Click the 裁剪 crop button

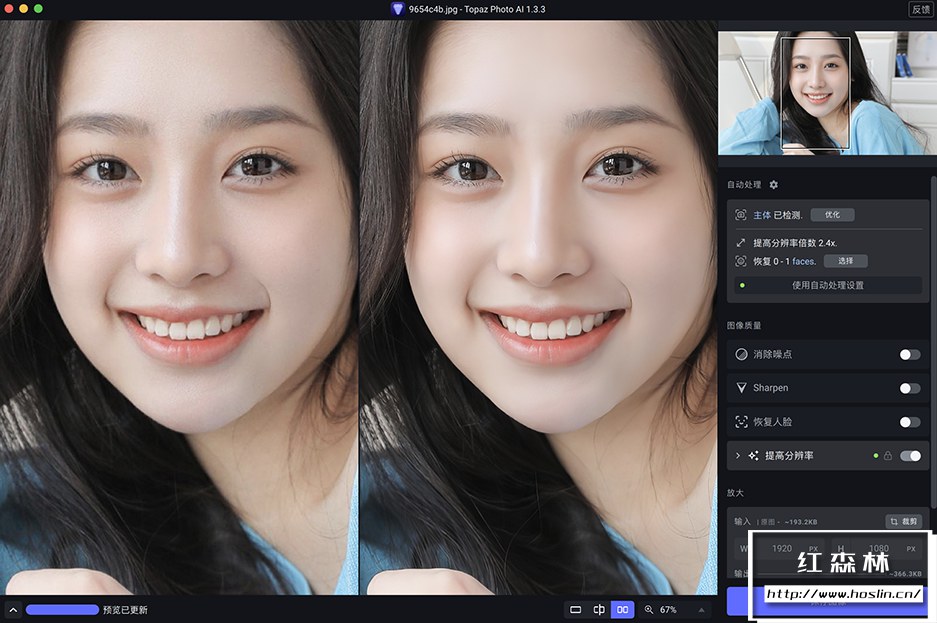[904, 521]
